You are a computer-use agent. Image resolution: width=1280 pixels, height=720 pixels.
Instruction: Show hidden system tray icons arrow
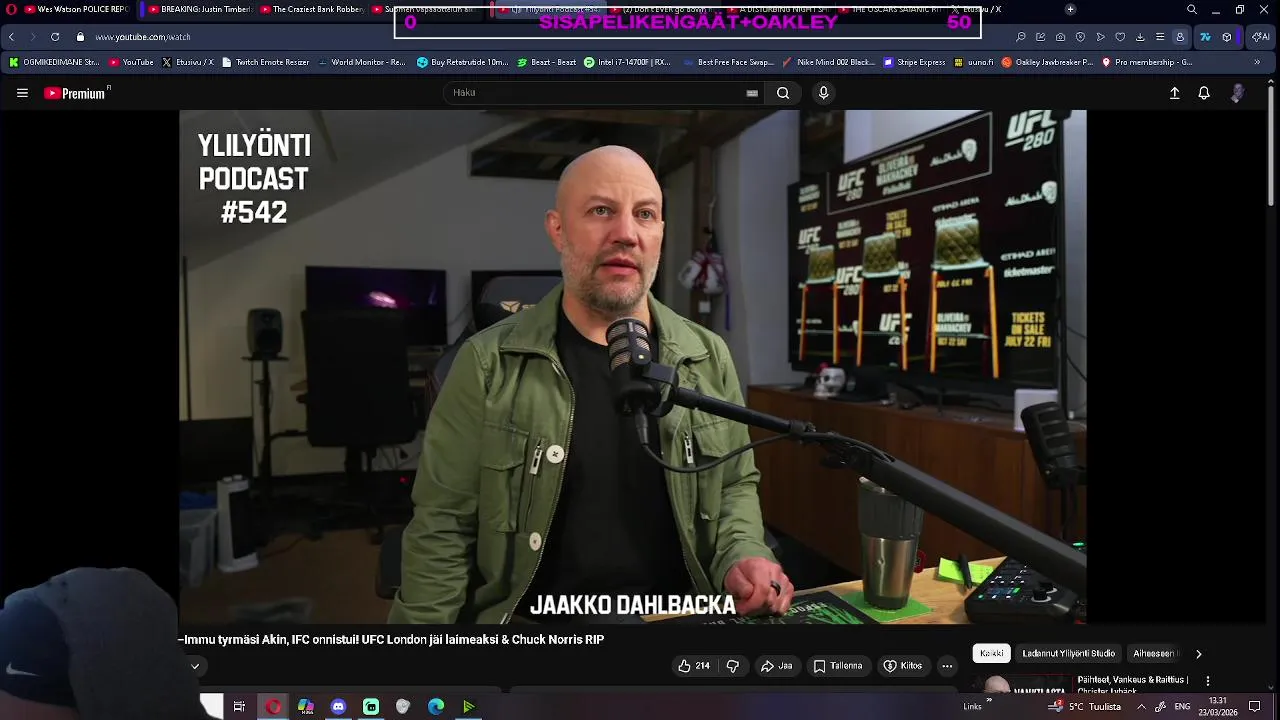point(1141,707)
